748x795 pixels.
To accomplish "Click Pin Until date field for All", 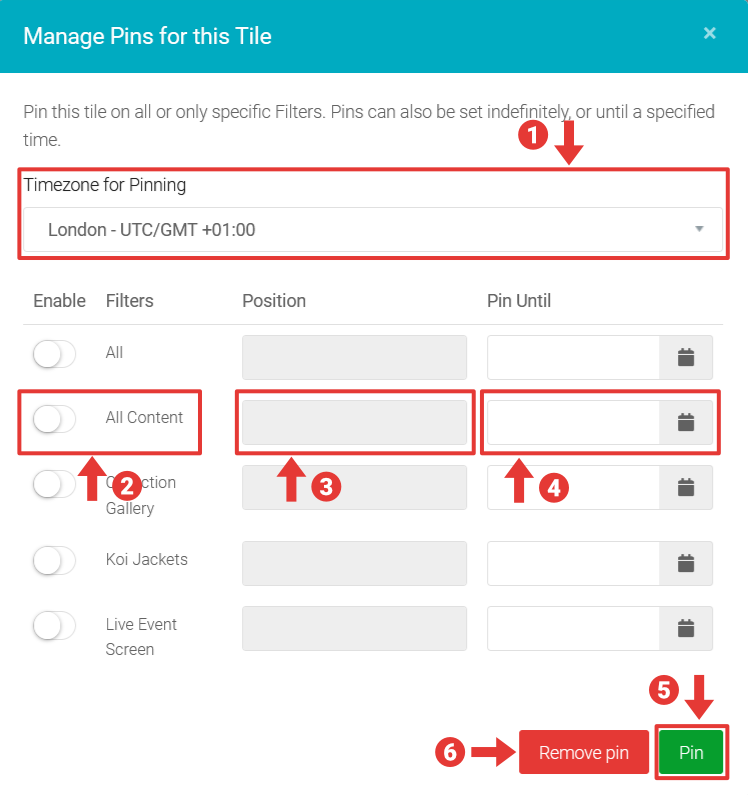I will click(573, 357).
